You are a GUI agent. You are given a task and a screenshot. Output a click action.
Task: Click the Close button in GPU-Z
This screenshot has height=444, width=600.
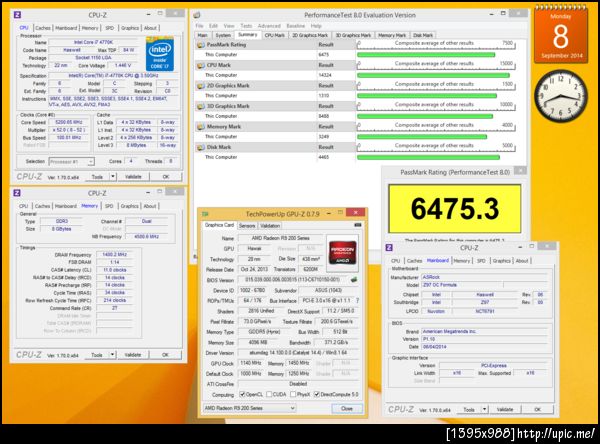point(347,408)
